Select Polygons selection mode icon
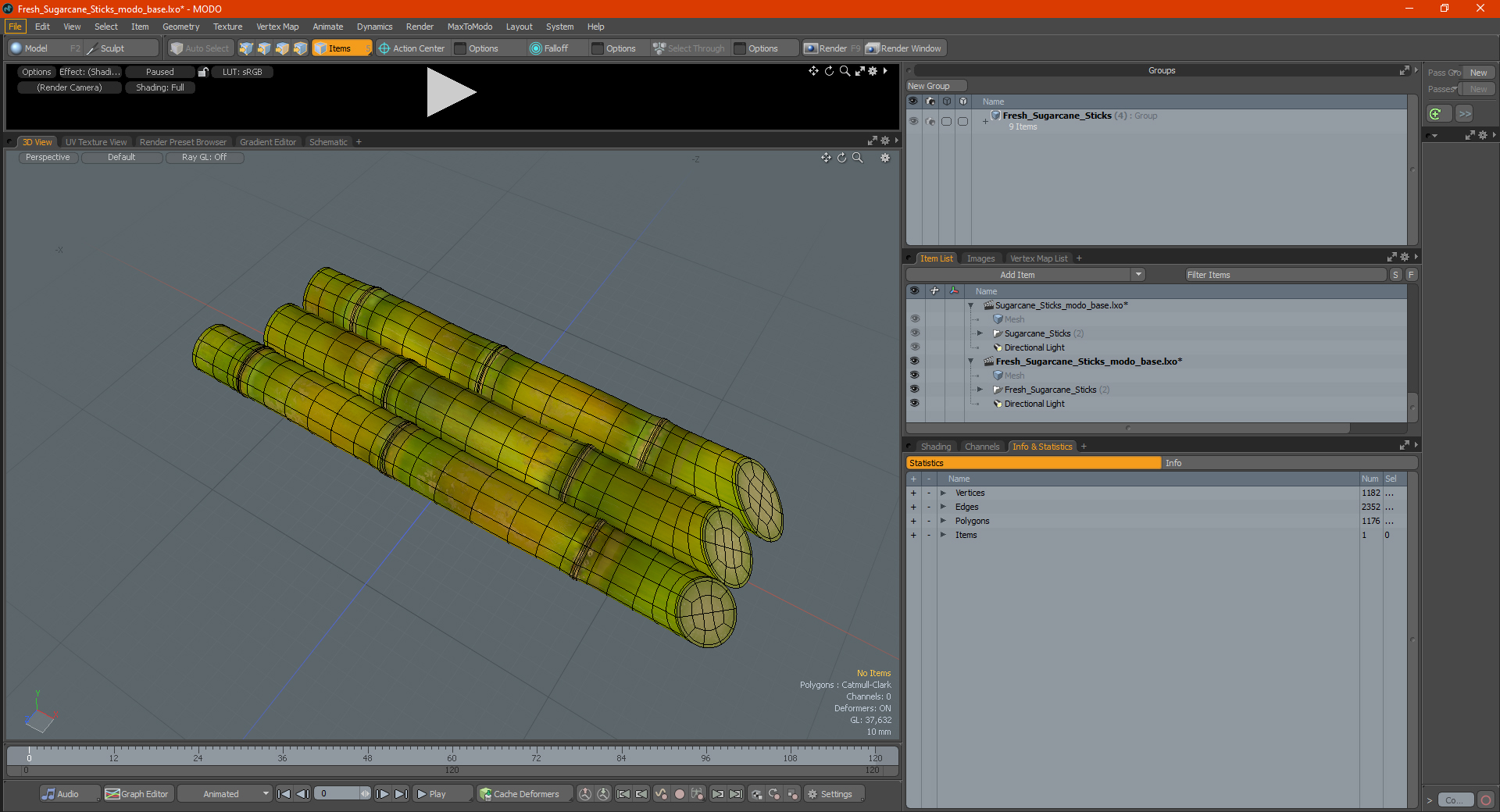Screen dimensions: 1500x812 point(282,48)
